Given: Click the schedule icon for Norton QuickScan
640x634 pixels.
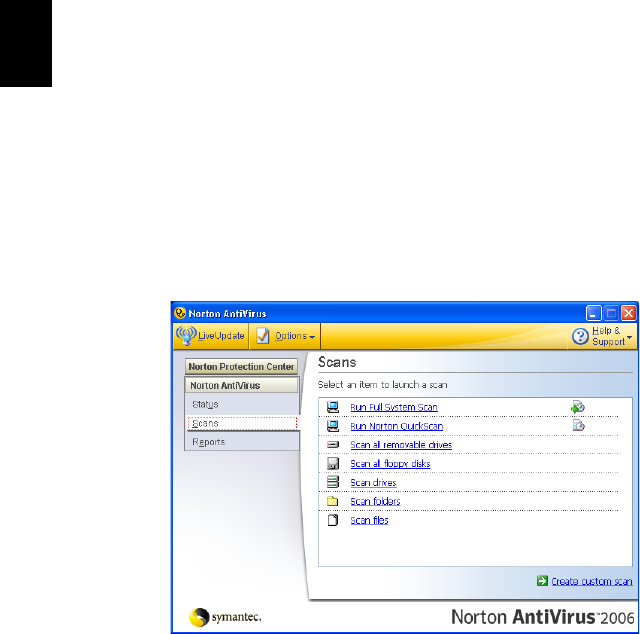Looking at the screenshot, I should (x=578, y=425).
